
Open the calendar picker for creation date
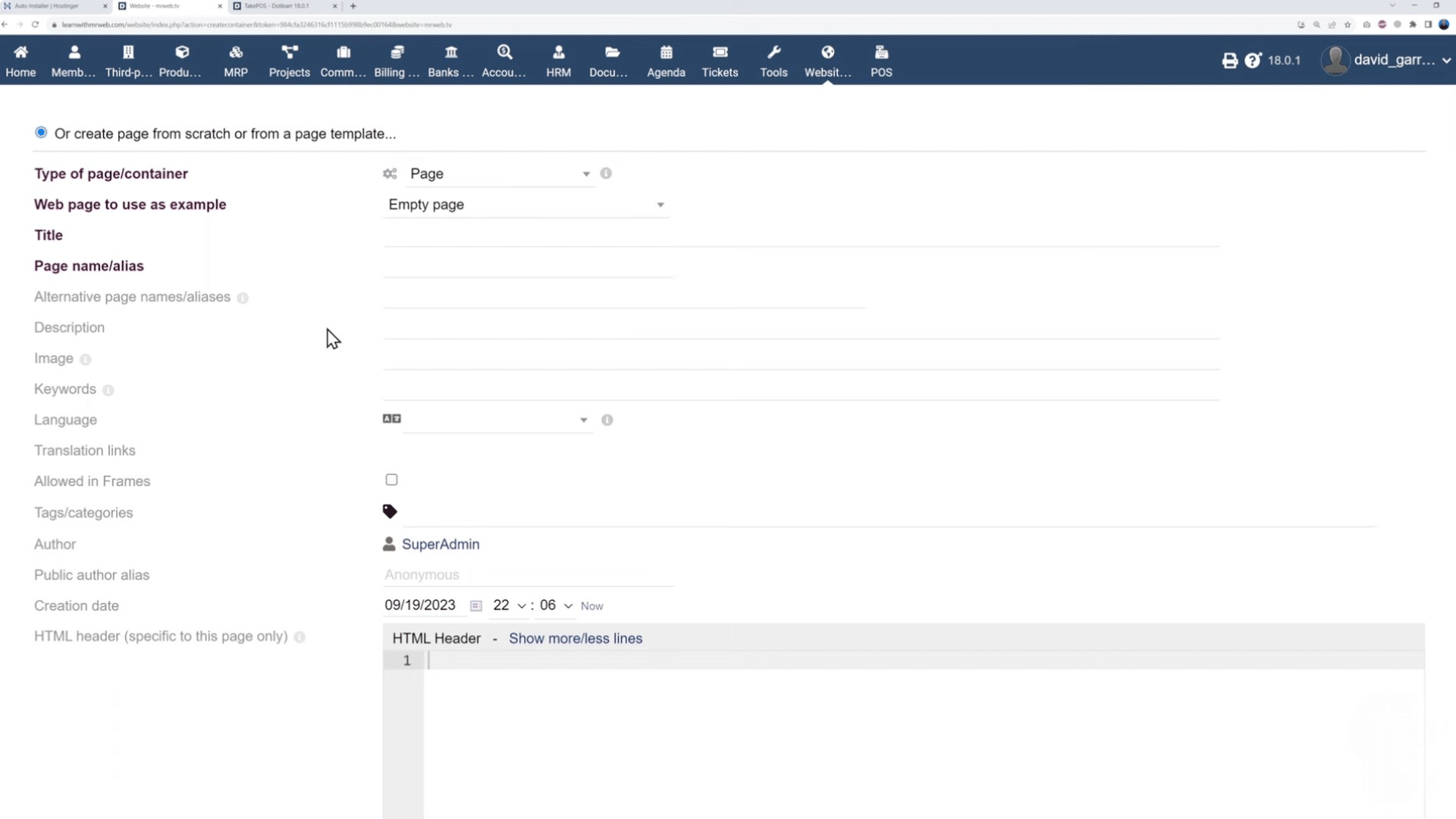[475, 605]
